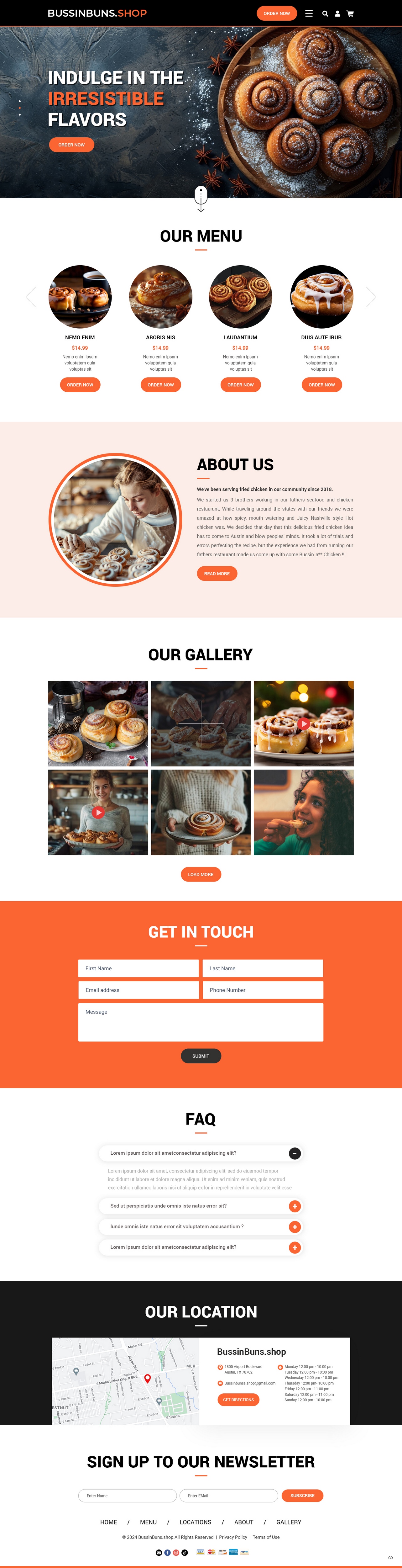Screen dimensions: 402x1568
Task: Open the shopping cart icon
Action: [x=350, y=13]
